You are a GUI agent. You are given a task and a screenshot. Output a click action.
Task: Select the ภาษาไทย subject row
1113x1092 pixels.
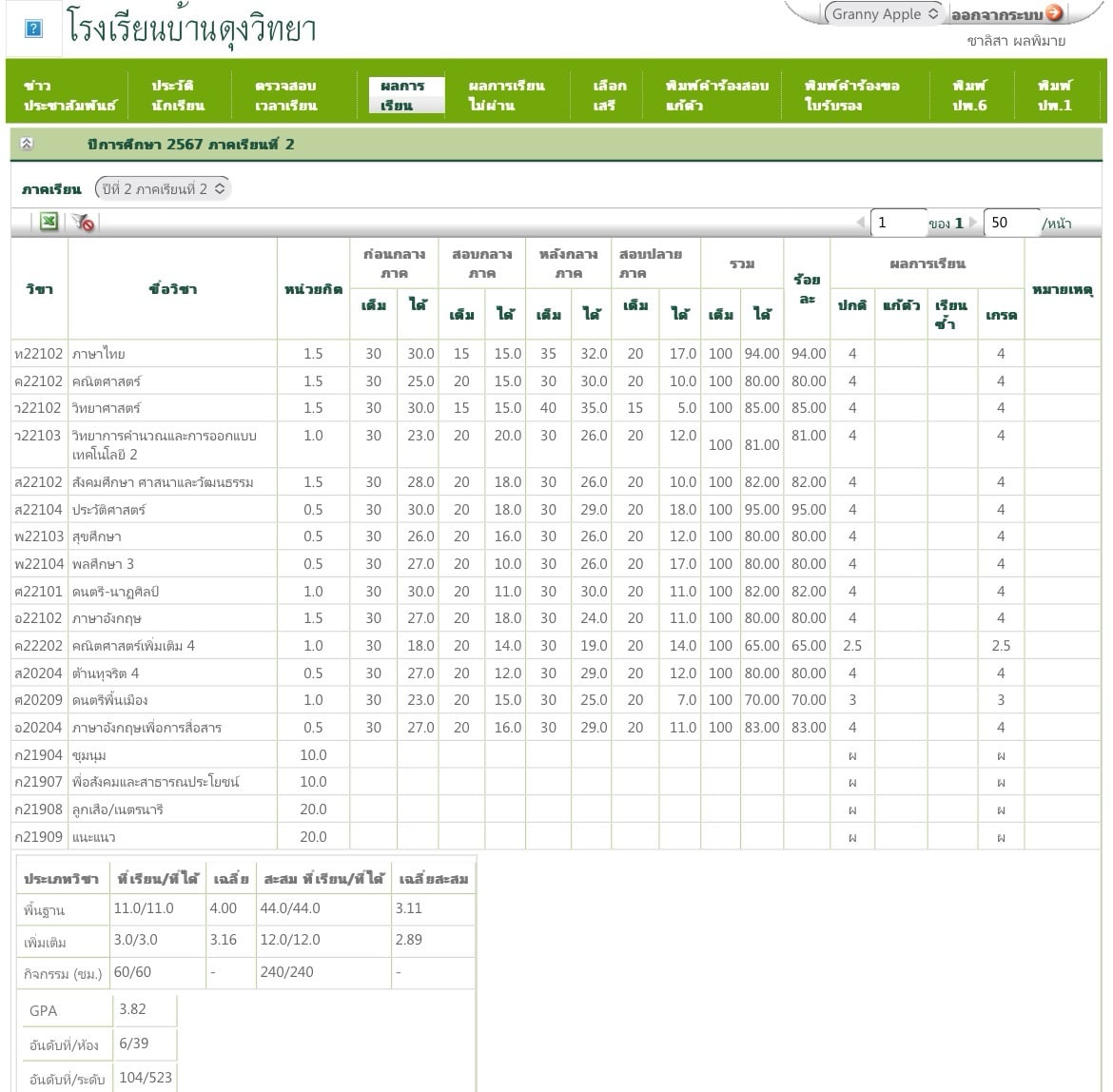pyautogui.click(x=556, y=353)
